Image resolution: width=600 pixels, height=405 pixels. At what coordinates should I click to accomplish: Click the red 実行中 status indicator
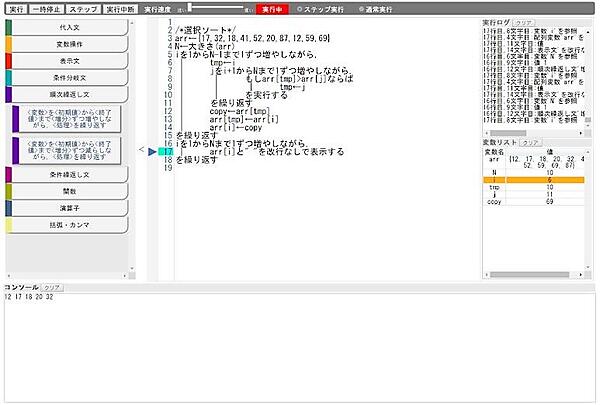(x=272, y=8)
